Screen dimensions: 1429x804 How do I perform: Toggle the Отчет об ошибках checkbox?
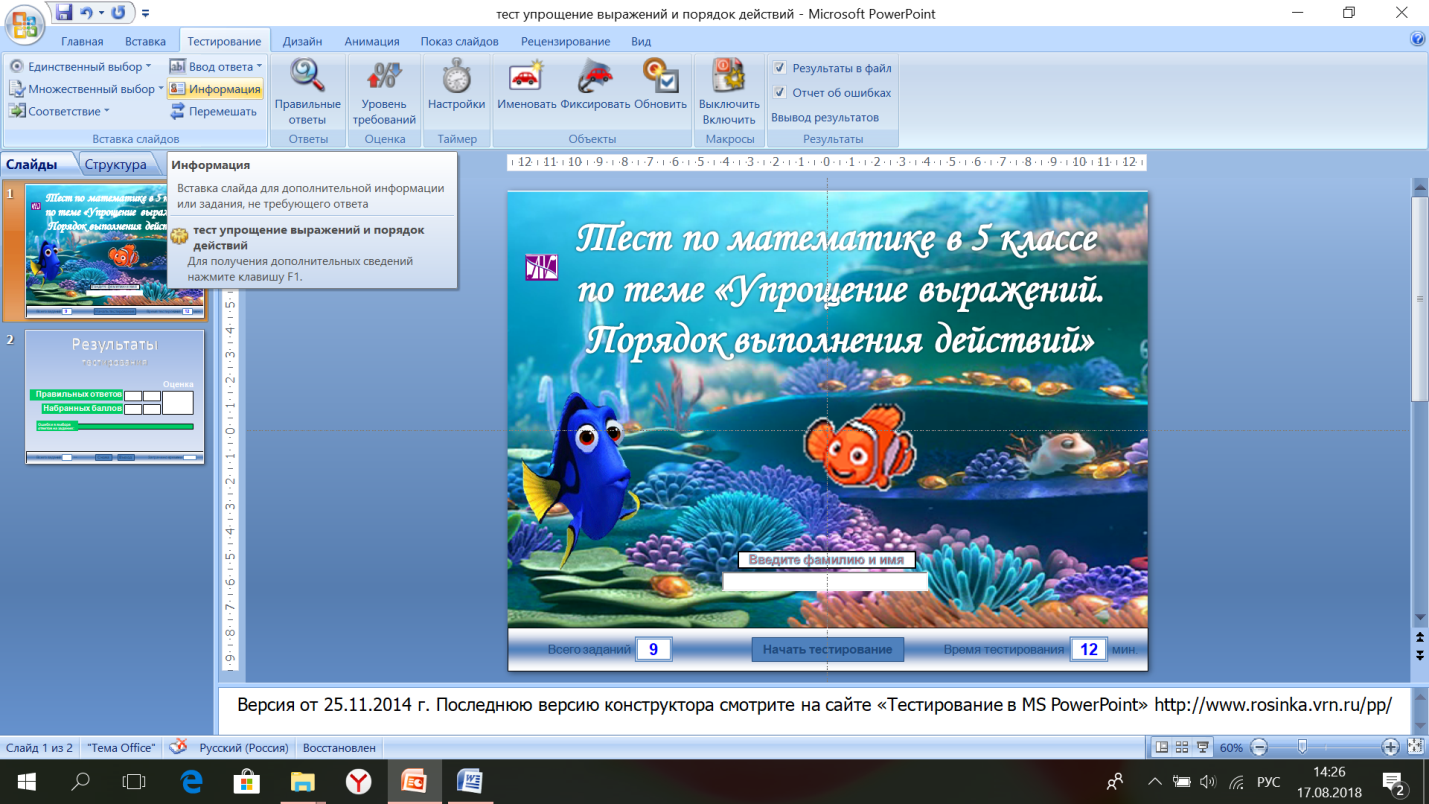(780, 92)
